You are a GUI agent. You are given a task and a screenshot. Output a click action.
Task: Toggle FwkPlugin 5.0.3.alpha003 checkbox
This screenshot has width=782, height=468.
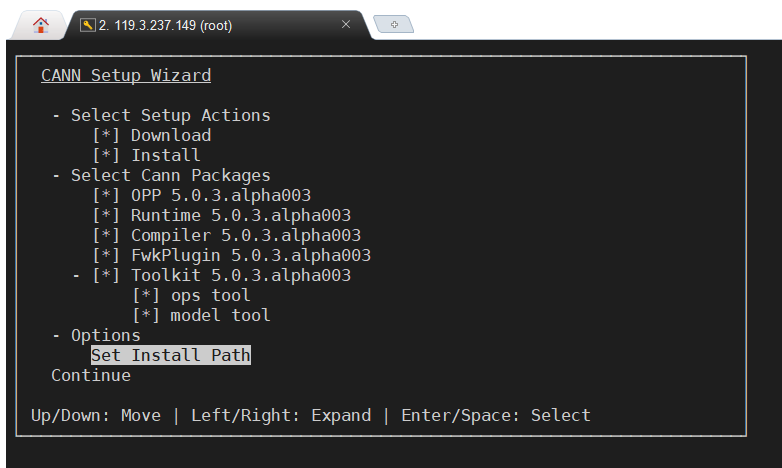[106, 255]
